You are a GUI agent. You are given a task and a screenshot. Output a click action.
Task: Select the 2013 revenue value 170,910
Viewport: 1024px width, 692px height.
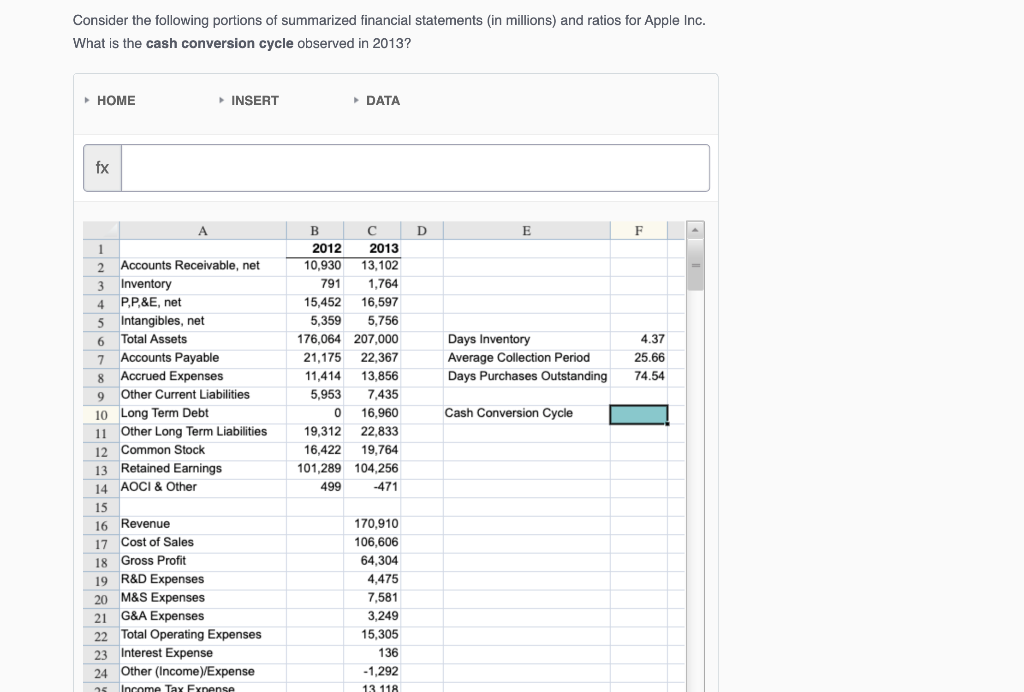click(x=372, y=524)
